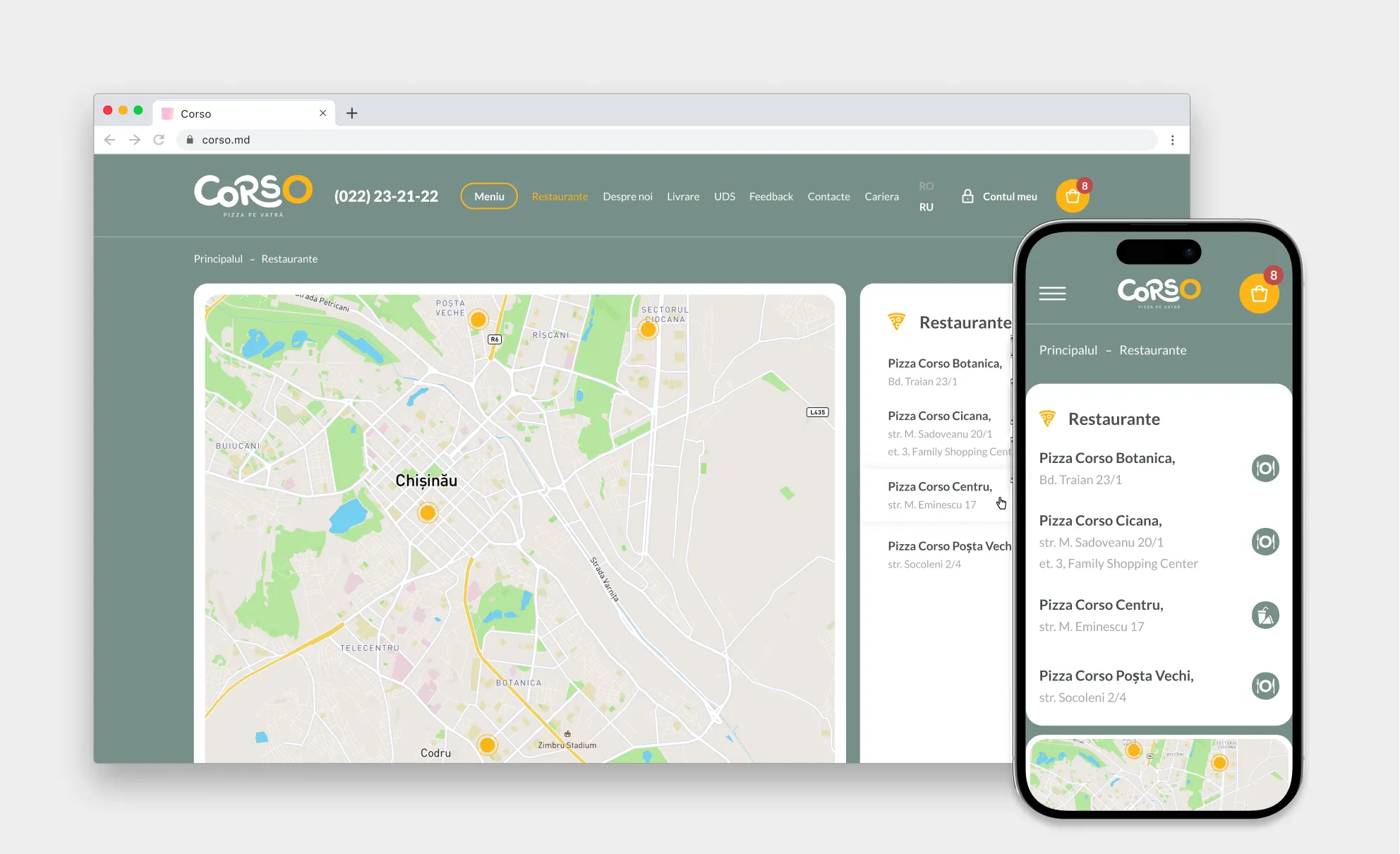Tap the mobile shopping cart icon
1400x854 pixels.
pos(1259,294)
